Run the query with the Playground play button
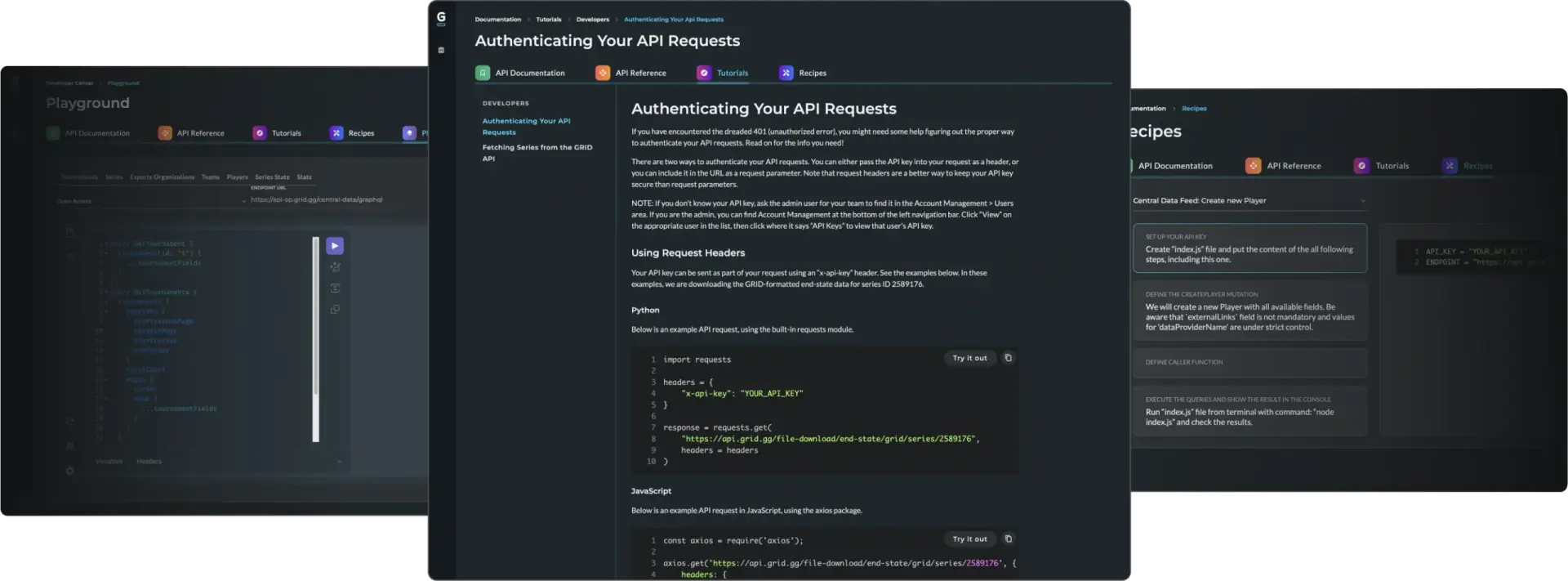 334,246
